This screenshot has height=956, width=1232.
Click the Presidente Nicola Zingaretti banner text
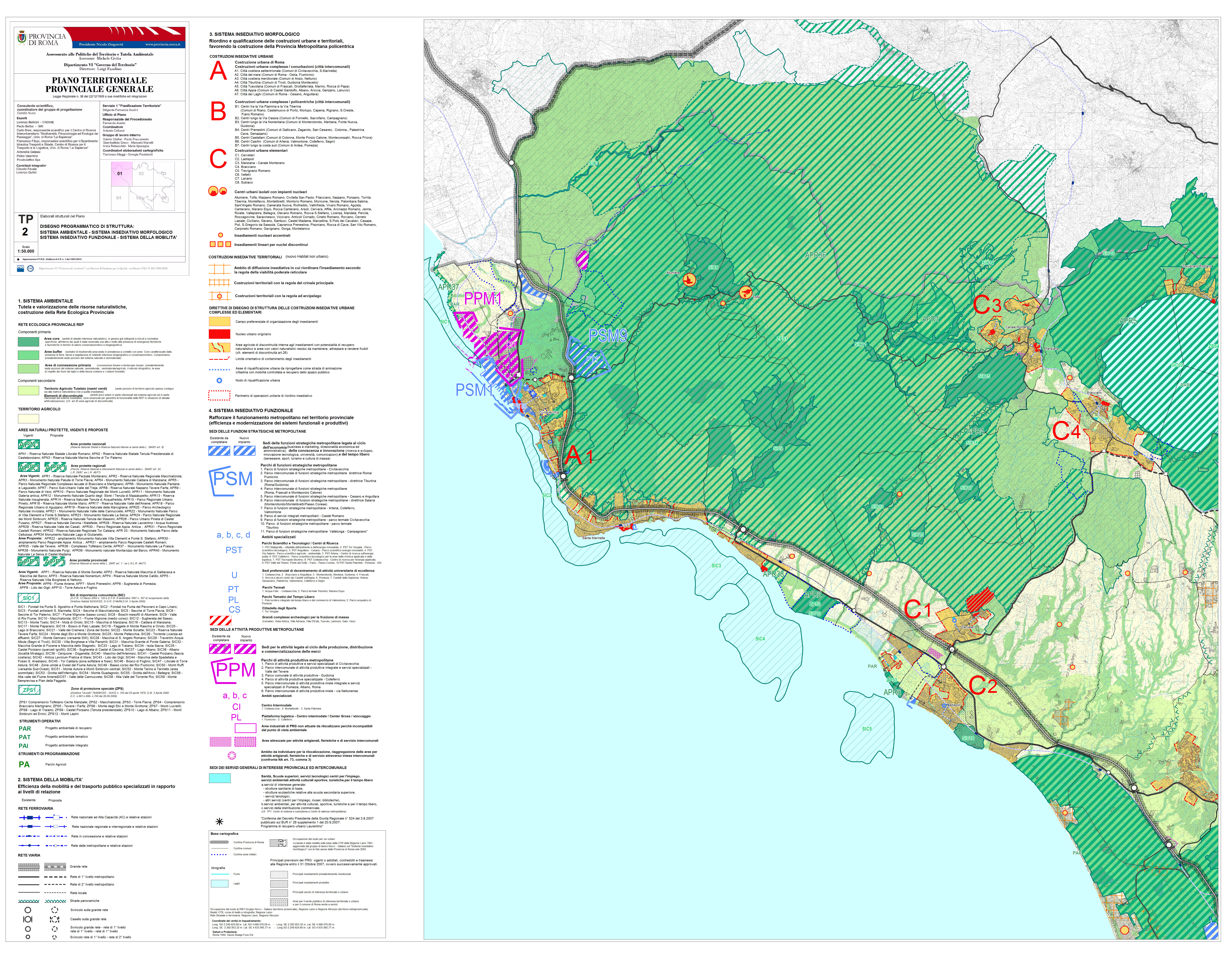point(101,45)
